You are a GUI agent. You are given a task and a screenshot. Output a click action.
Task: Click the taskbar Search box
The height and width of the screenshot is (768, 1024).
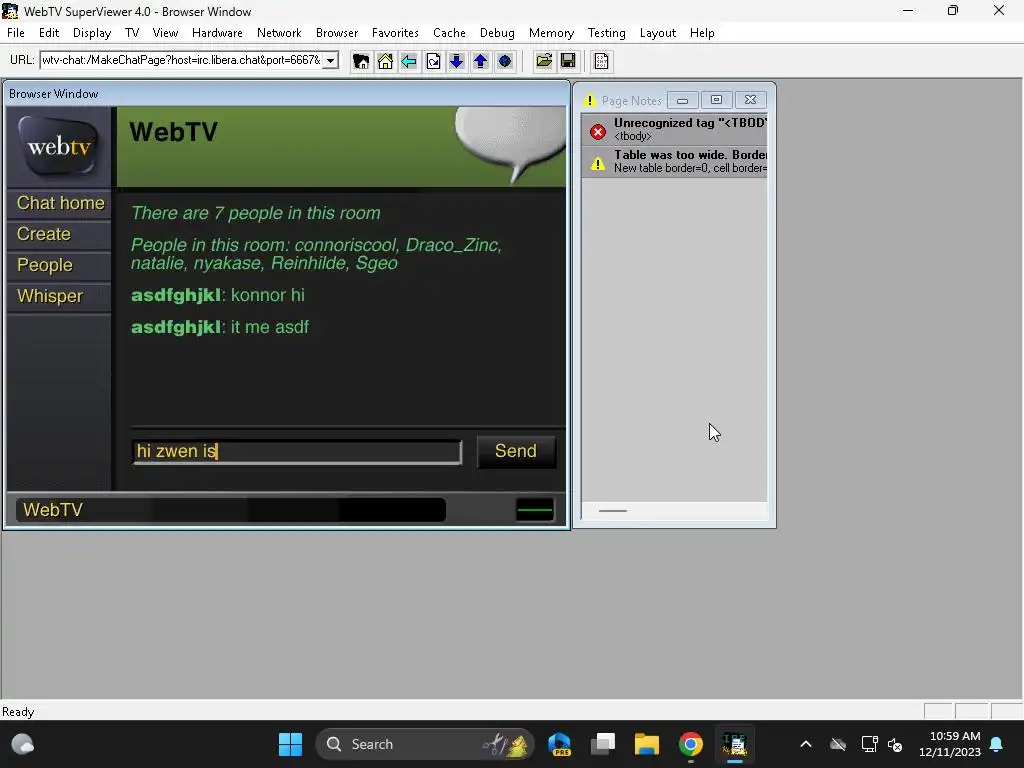425,744
